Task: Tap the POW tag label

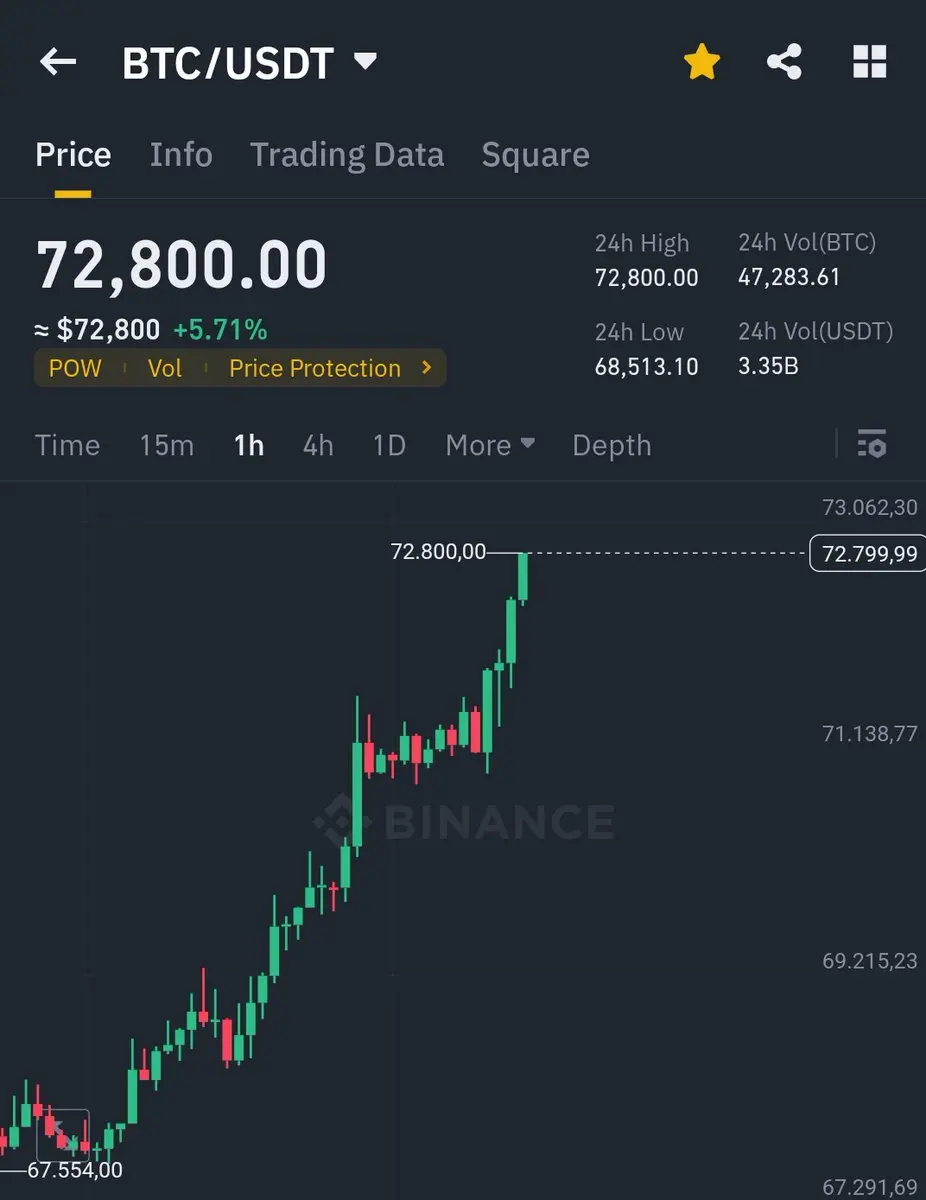Action: click(x=75, y=368)
